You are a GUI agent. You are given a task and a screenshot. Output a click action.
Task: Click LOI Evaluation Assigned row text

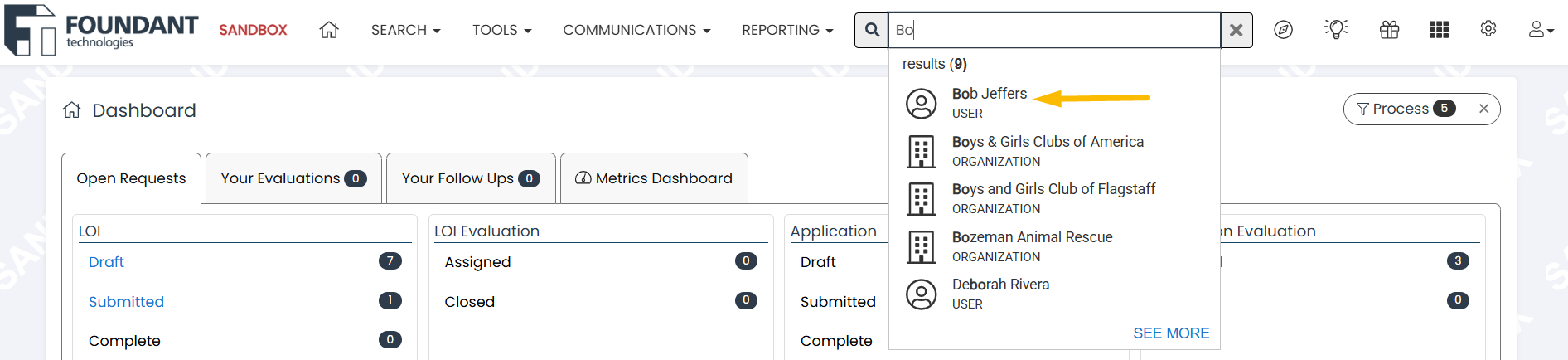477,262
